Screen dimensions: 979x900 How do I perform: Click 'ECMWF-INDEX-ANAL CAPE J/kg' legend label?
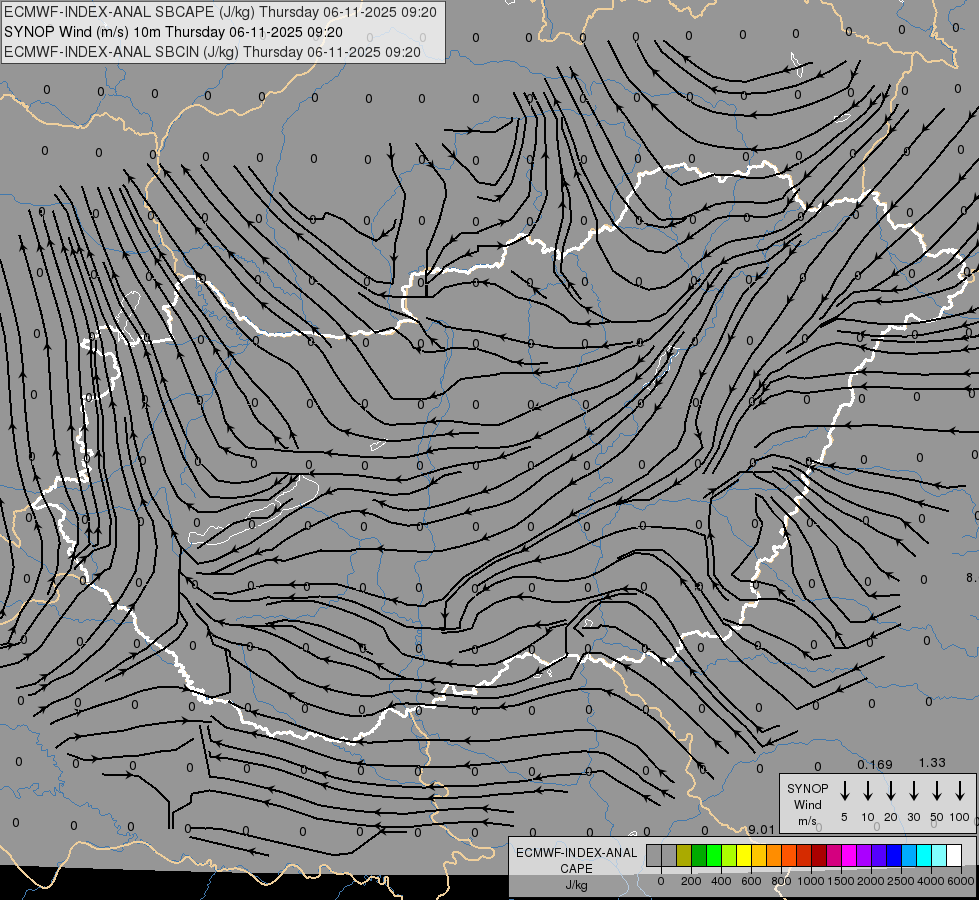[x=576, y=868]
